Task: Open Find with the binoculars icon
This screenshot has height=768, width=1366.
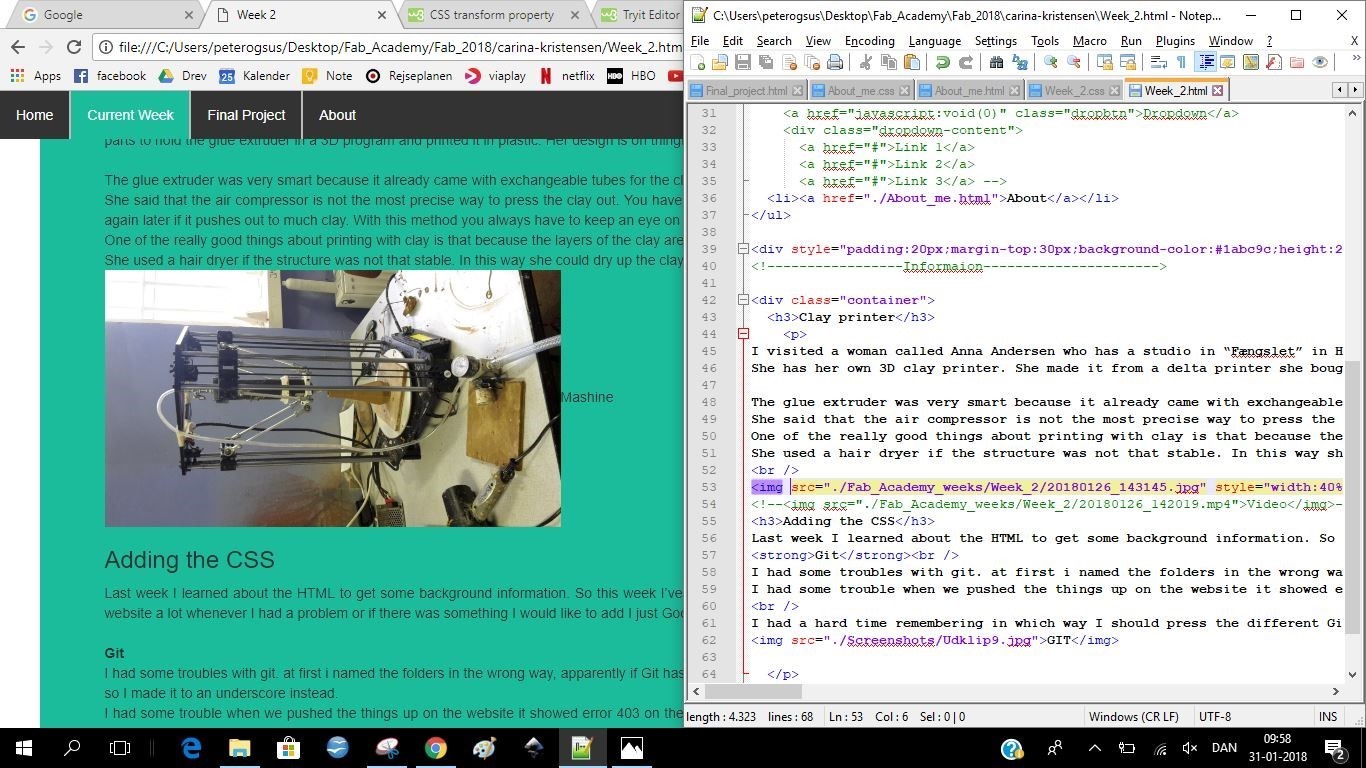Action: coord(996,62)
